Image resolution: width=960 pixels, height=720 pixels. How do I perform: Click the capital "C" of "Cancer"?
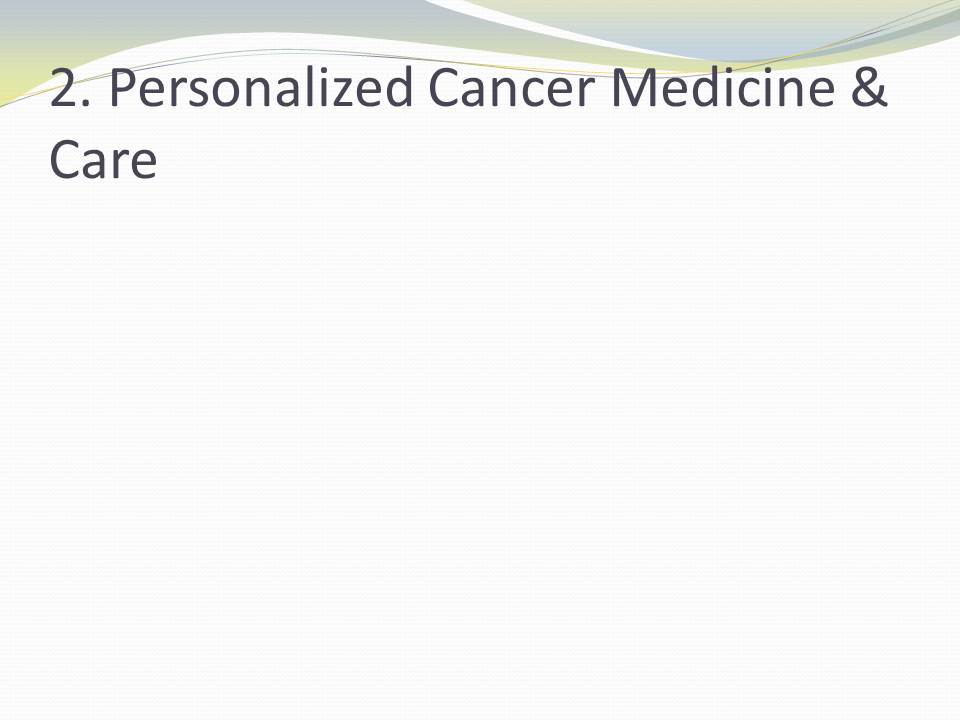pos(448,90)
